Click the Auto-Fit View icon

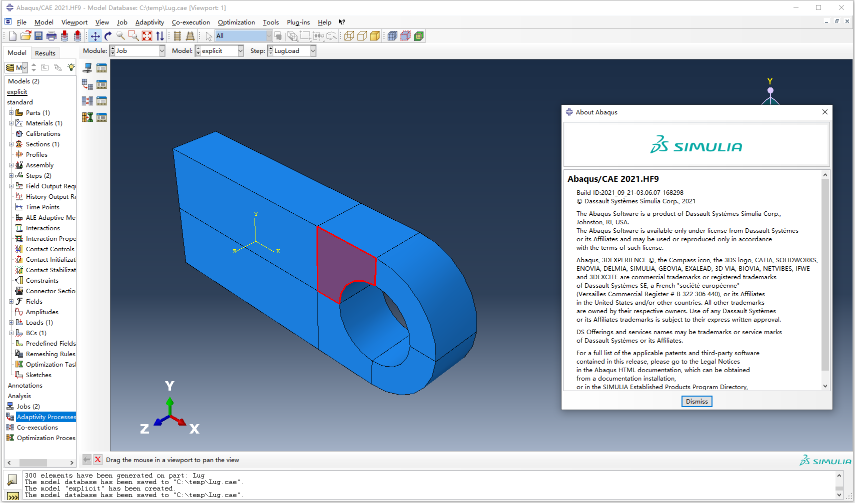coord(147,36)
